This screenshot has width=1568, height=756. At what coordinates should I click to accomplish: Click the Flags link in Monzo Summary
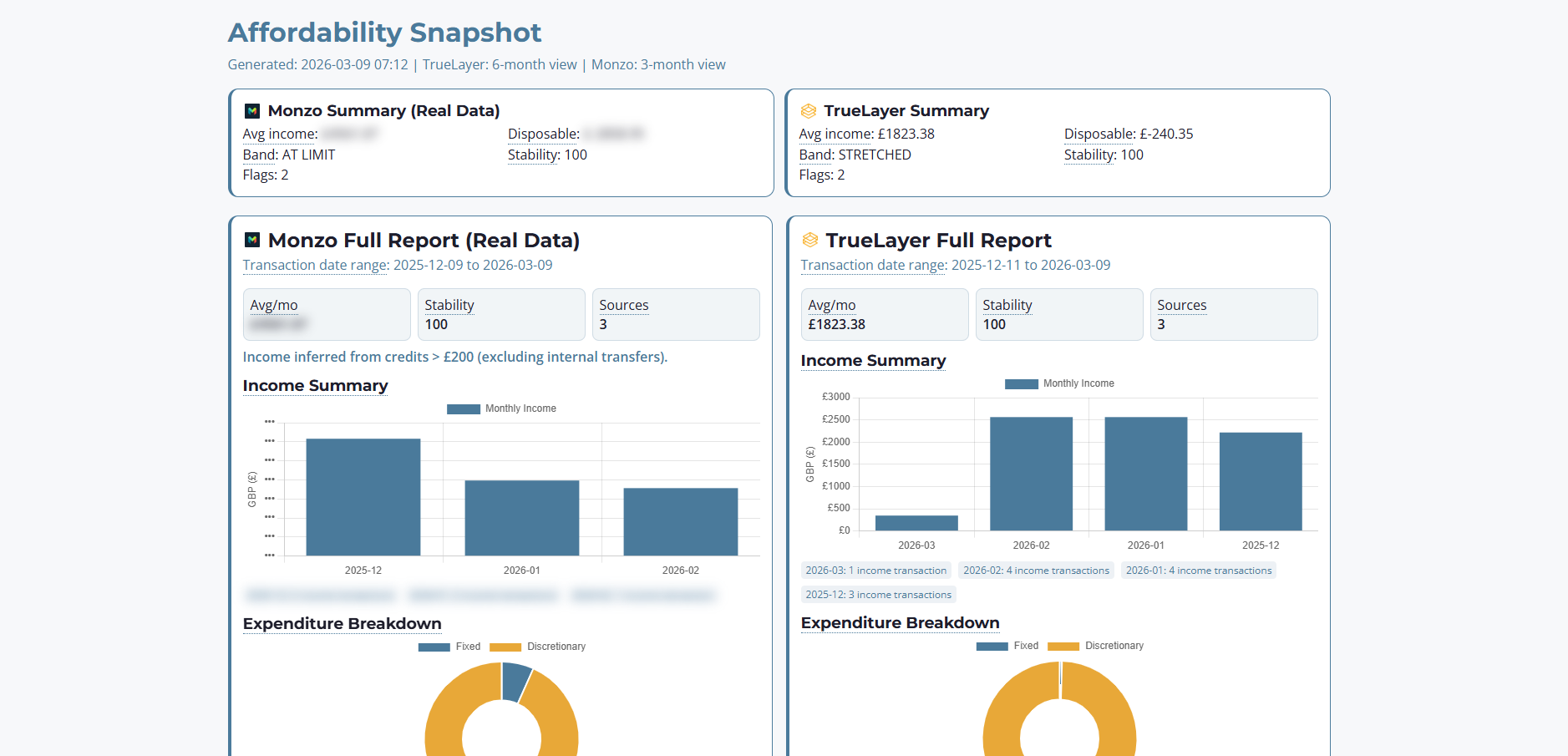coord(260,175)
